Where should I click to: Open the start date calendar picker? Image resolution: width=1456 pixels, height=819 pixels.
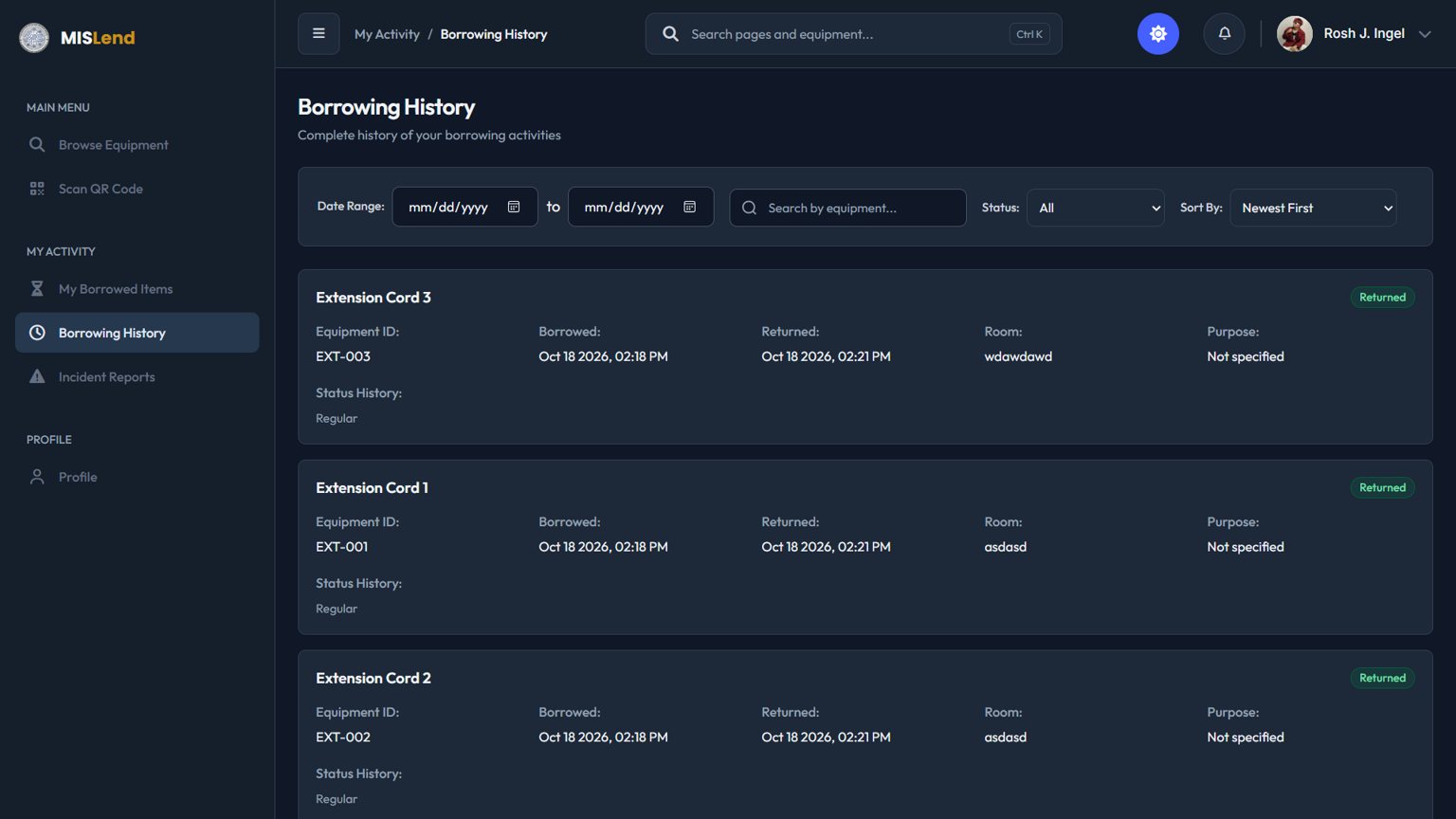[514, 207]
